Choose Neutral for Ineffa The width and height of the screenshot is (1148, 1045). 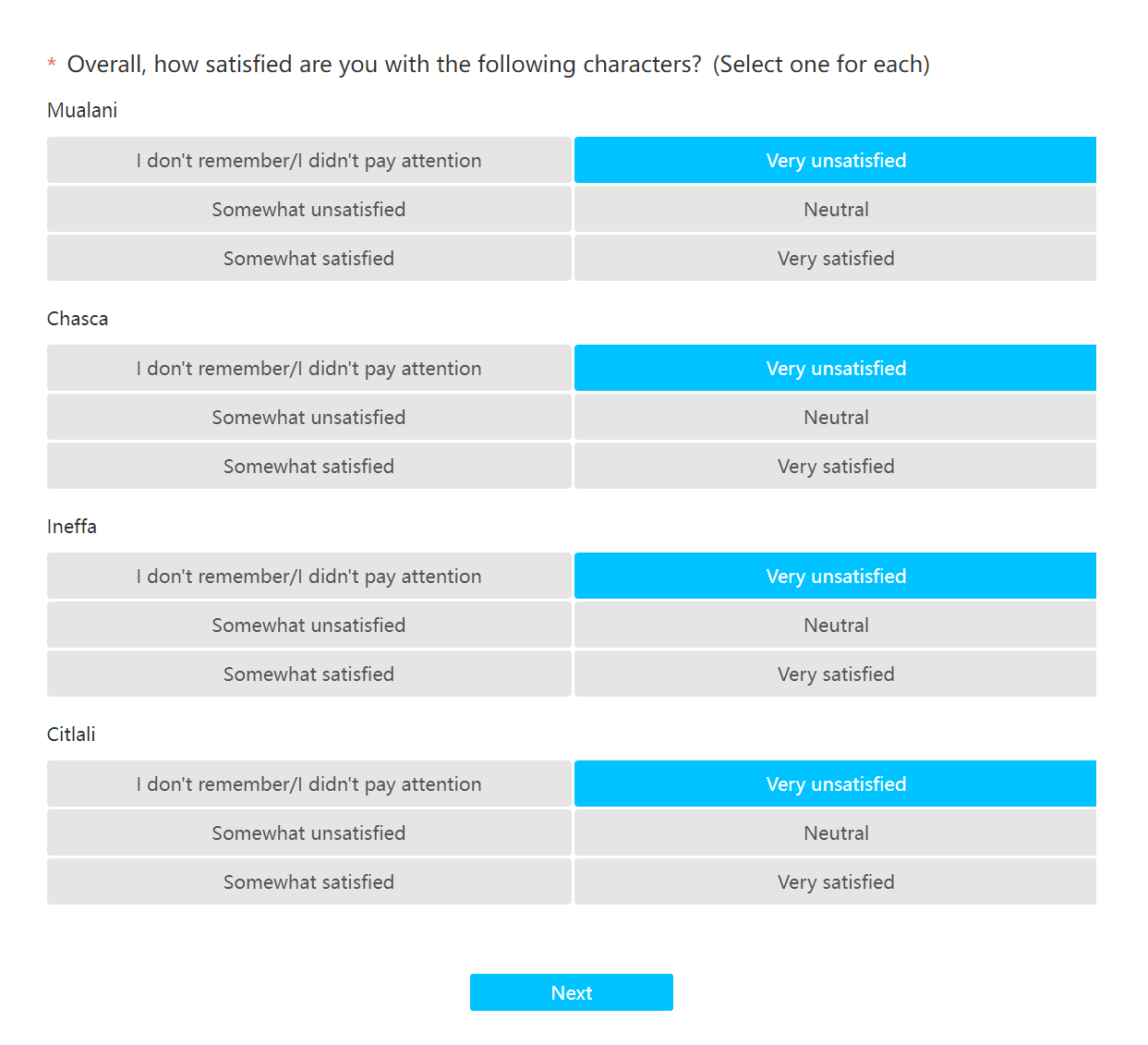click(835, 625)
